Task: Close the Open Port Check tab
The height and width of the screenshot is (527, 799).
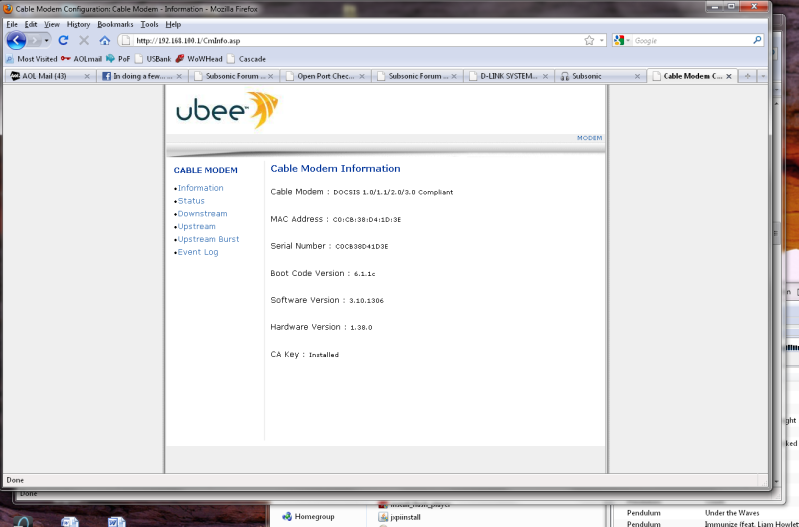Action: (x=362, y=76)
